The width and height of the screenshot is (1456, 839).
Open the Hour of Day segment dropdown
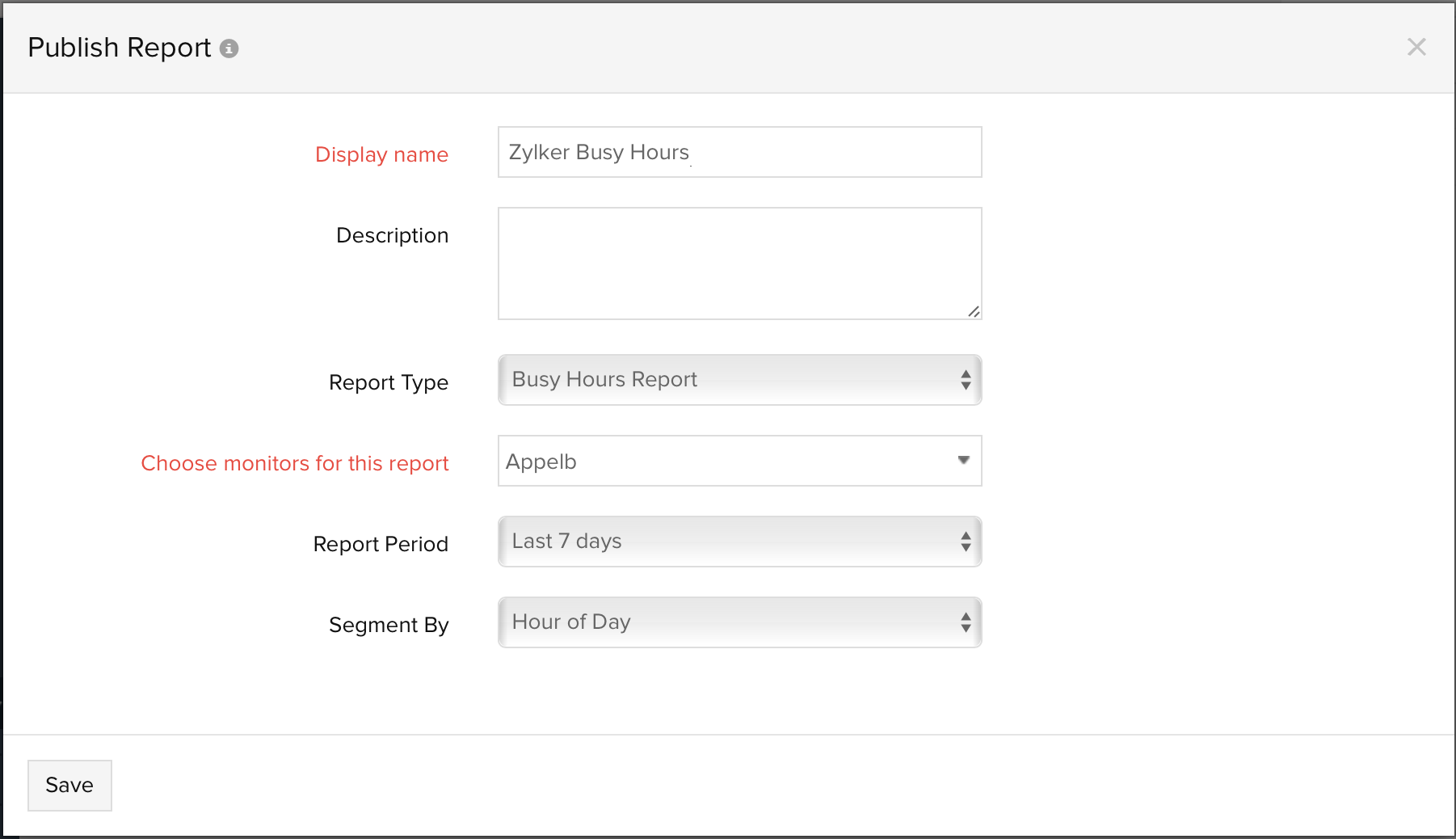pyautogui.click(x=727, y=622)
